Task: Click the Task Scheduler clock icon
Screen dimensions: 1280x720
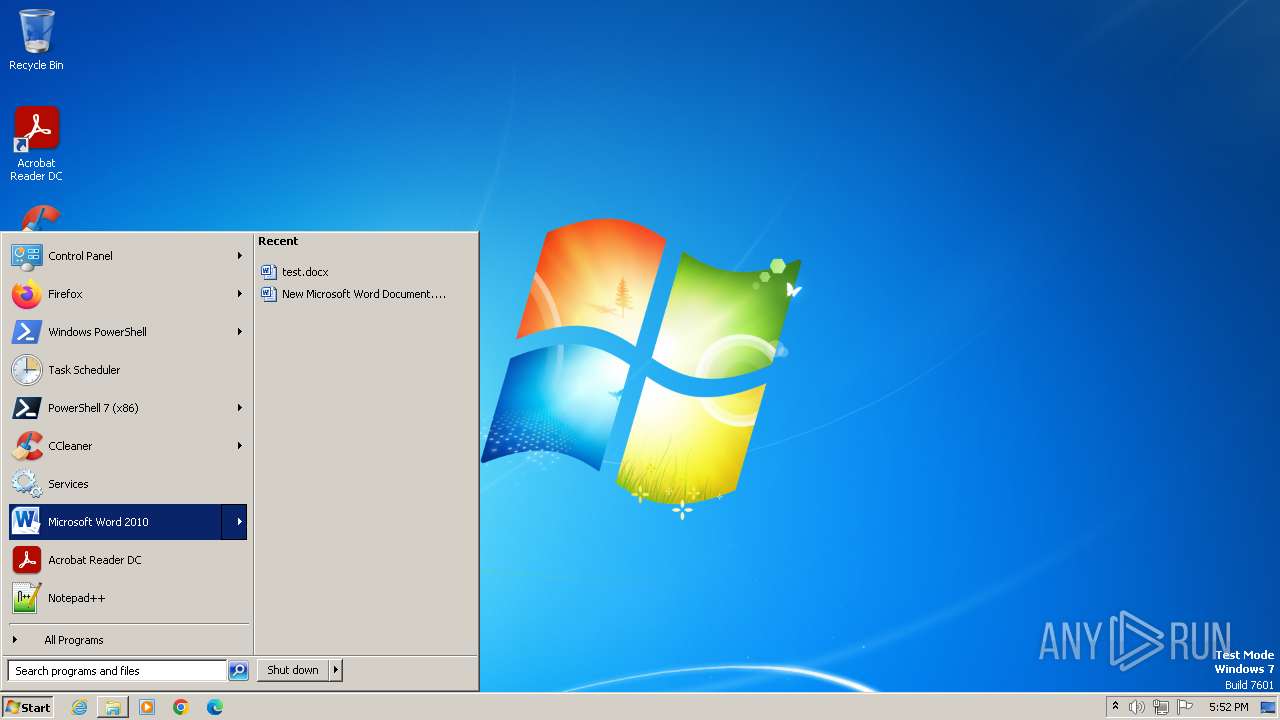Action: pyautogui.click(x=27, y=370)
